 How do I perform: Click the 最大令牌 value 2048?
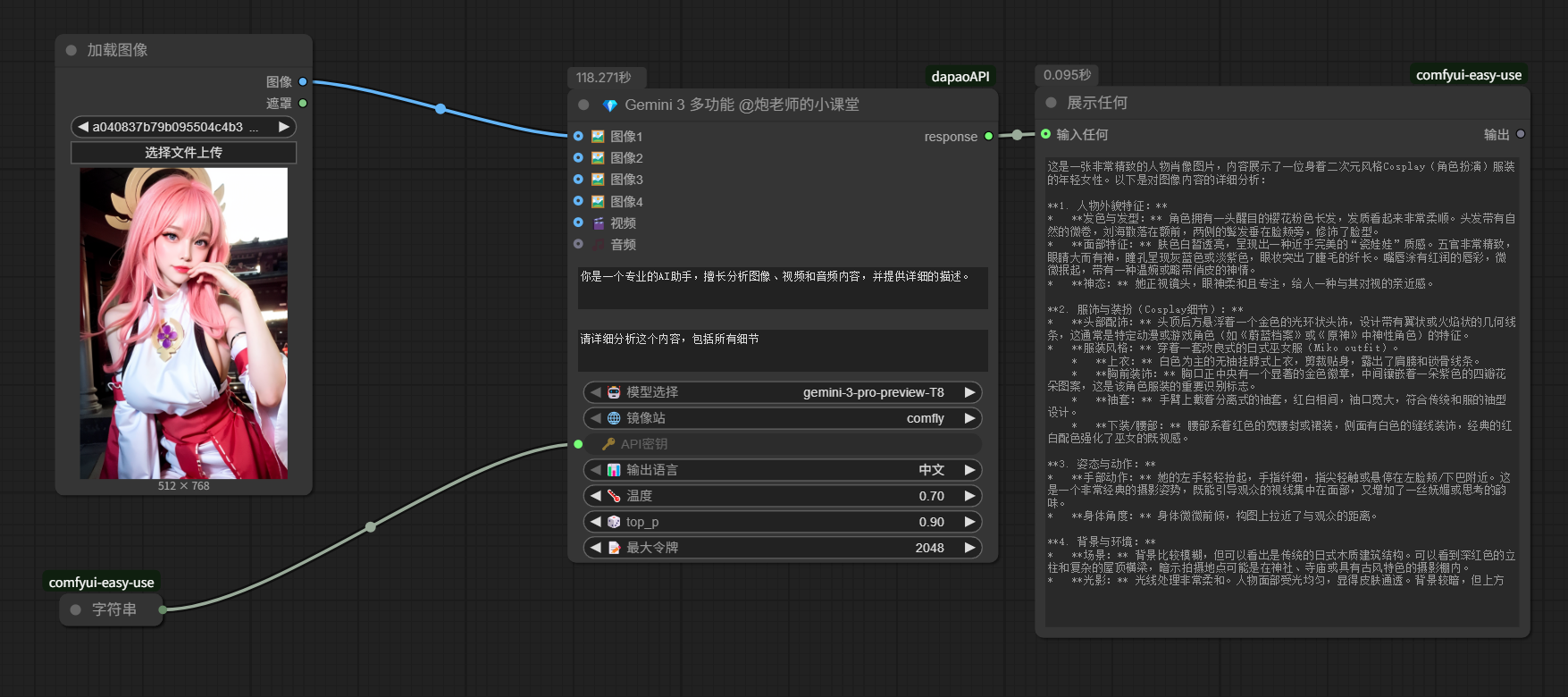tap(929, 548)
